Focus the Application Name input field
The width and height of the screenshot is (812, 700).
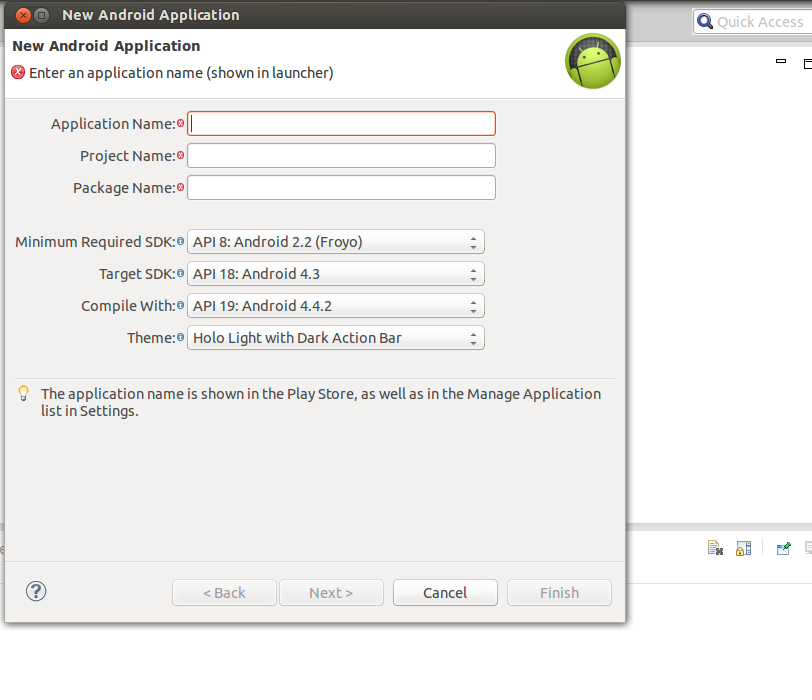(x=341, y=124)
